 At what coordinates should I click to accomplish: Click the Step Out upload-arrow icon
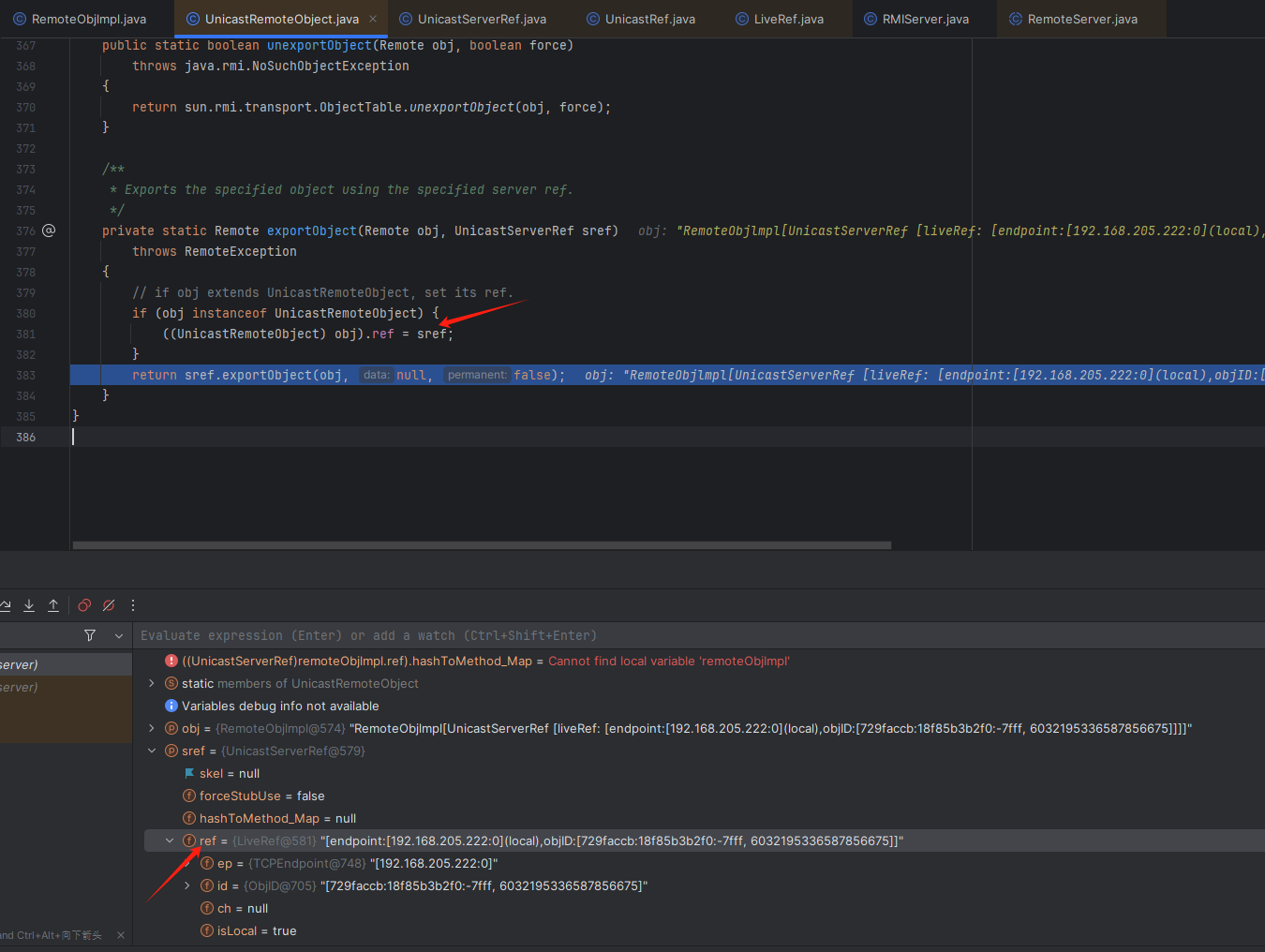(x=53, y=605)
